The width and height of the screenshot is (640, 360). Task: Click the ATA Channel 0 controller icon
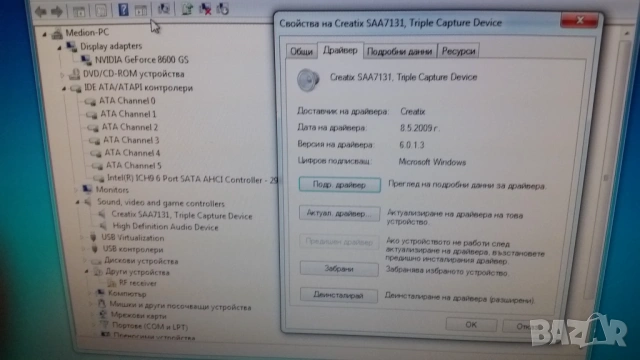coord(90,101)
